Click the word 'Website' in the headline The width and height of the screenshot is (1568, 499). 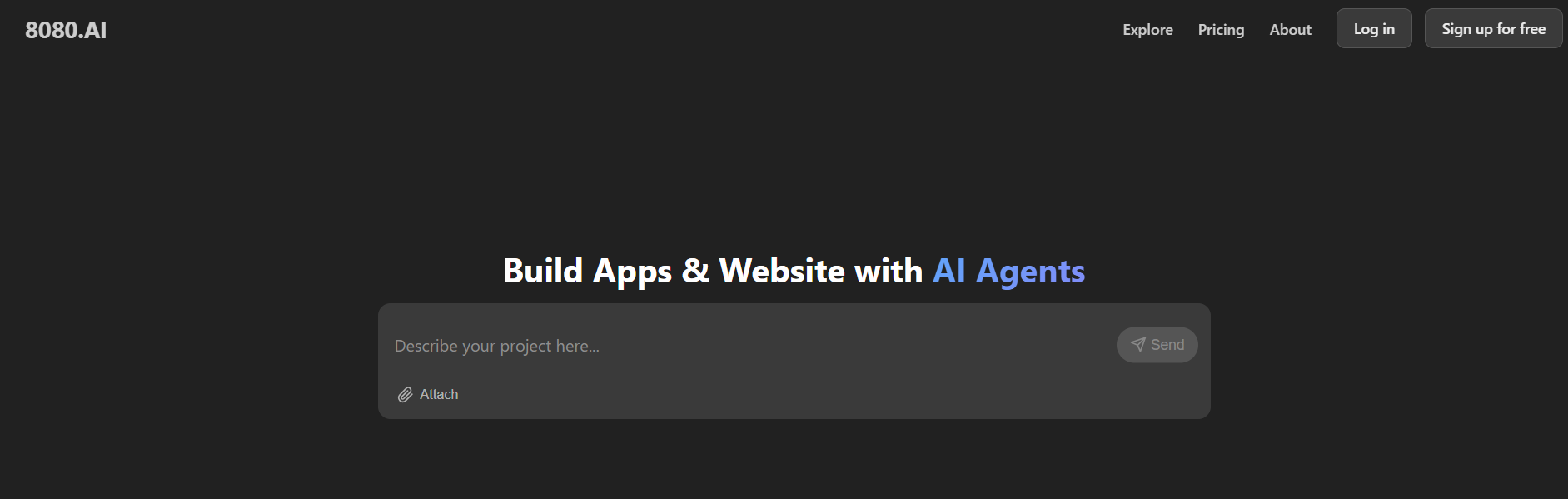coord(782,272)
